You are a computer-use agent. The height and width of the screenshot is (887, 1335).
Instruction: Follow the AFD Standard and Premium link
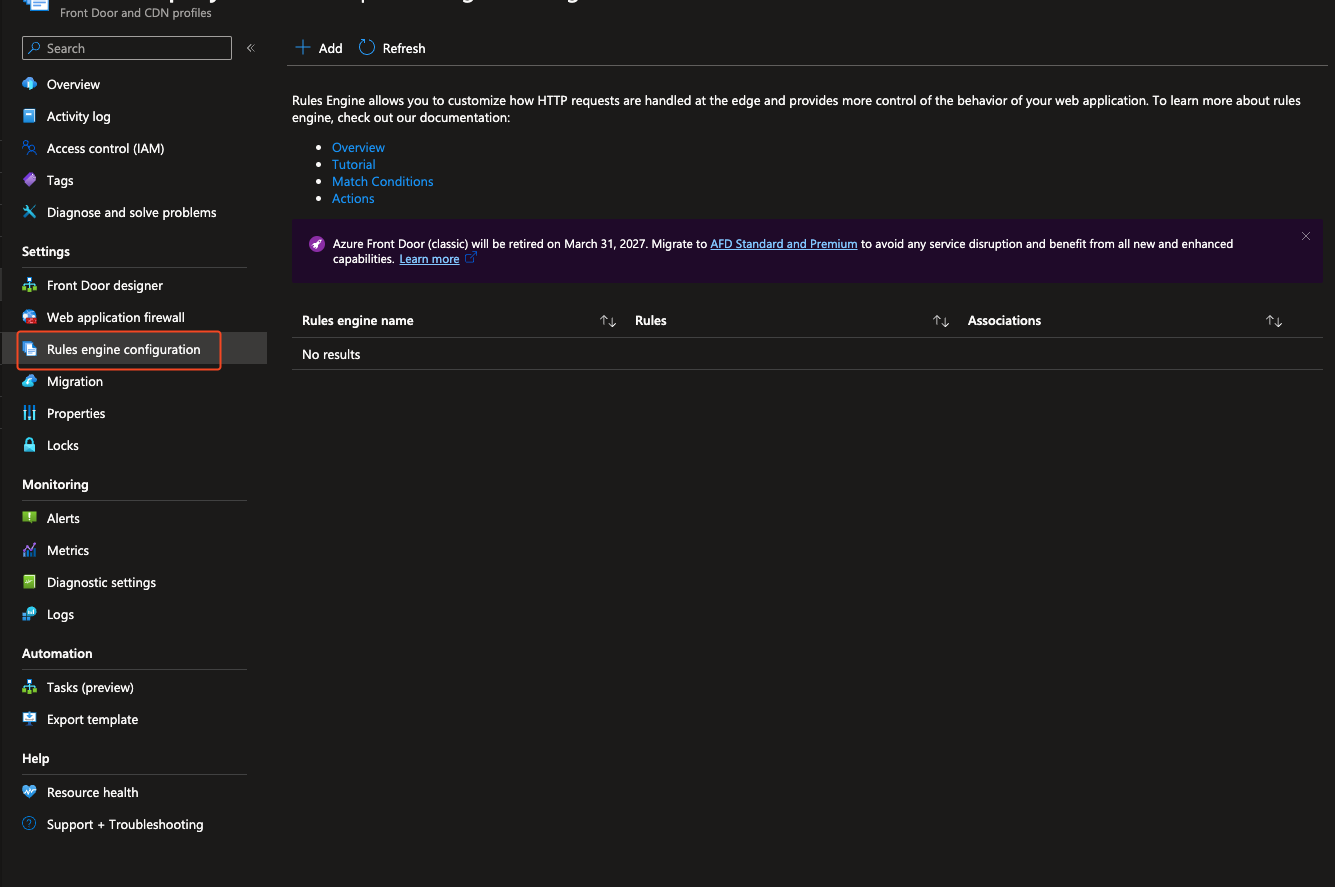click(784, 243)
